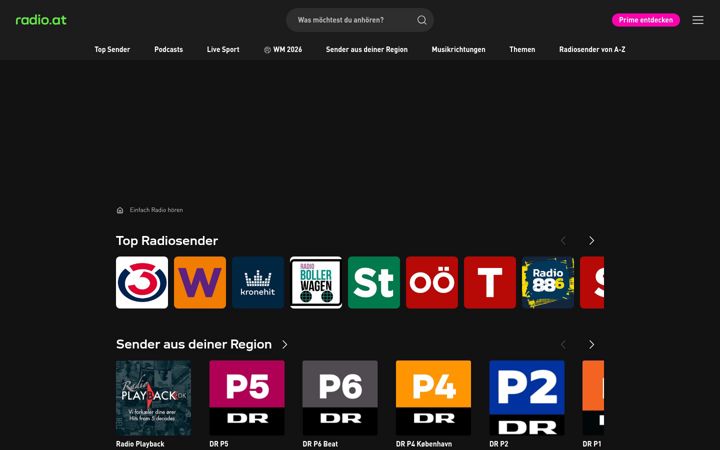Screen dimensions: 720x450
Task: Open the green St station tile
Action: [x=374, y=282]
